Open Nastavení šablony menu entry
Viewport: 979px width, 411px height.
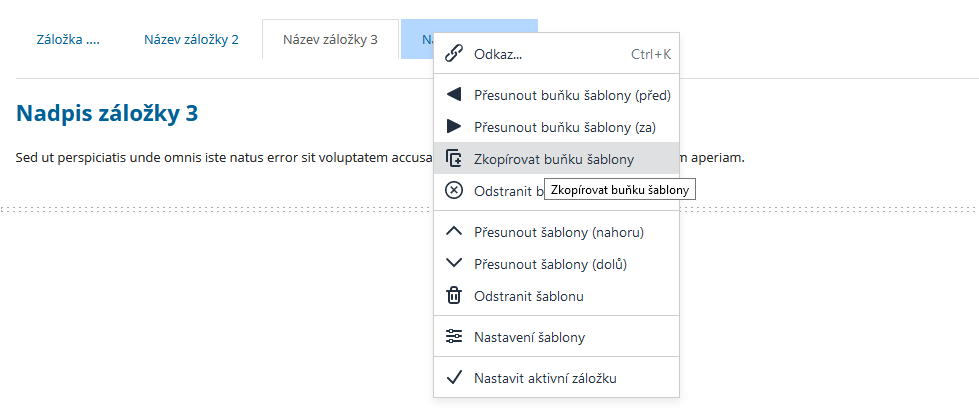[529, 337]
